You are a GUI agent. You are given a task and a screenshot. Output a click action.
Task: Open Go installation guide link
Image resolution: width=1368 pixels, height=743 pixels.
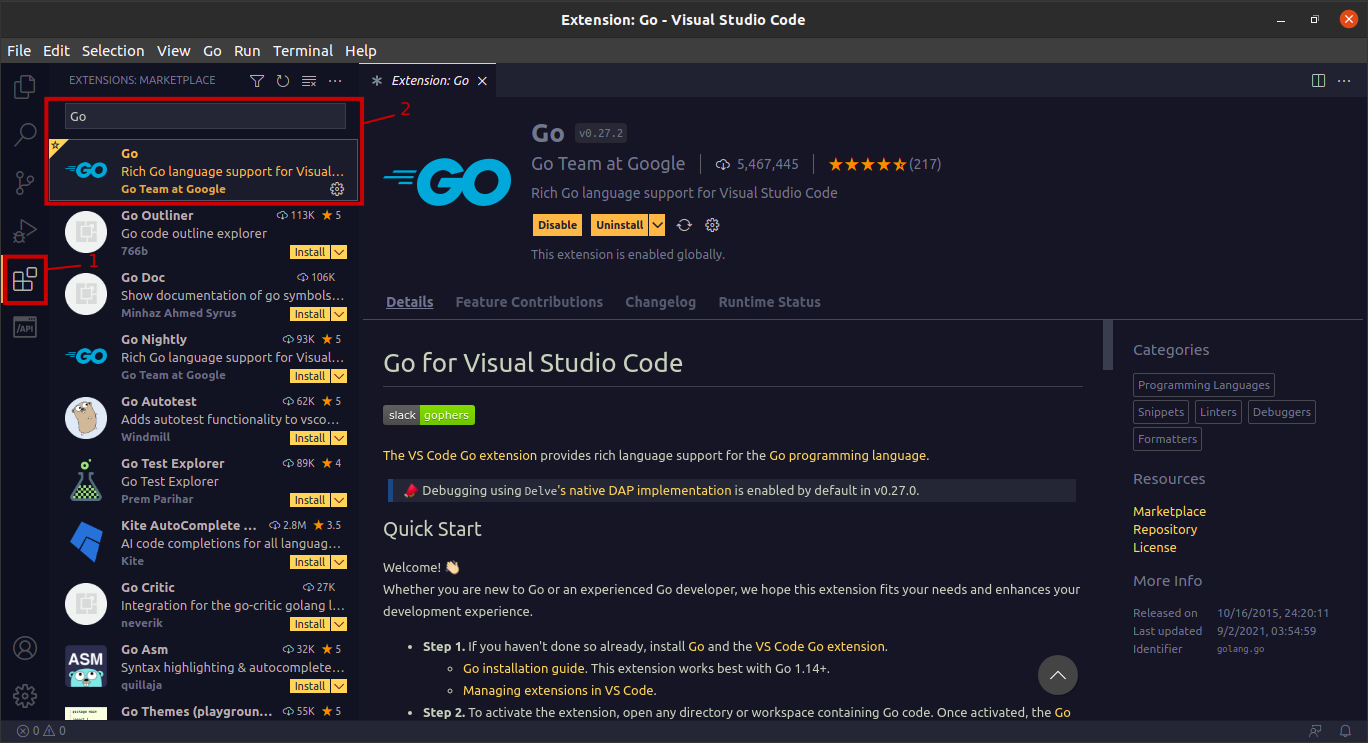coord(524,668)
